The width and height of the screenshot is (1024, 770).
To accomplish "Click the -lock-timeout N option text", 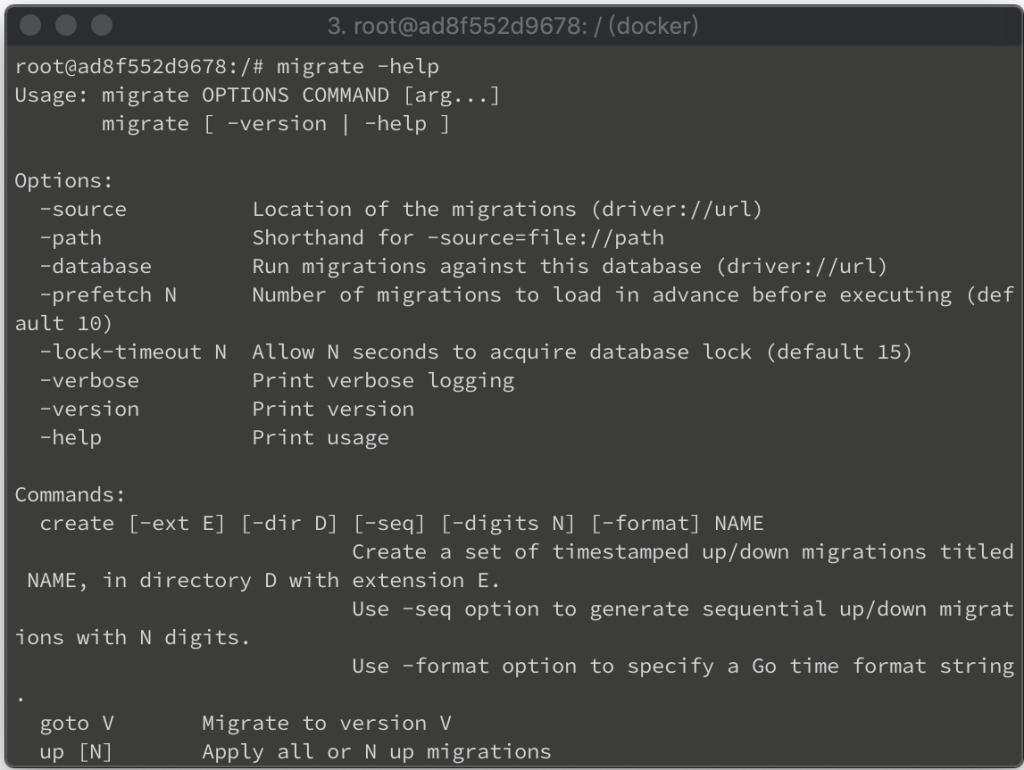I will point(133,352).
